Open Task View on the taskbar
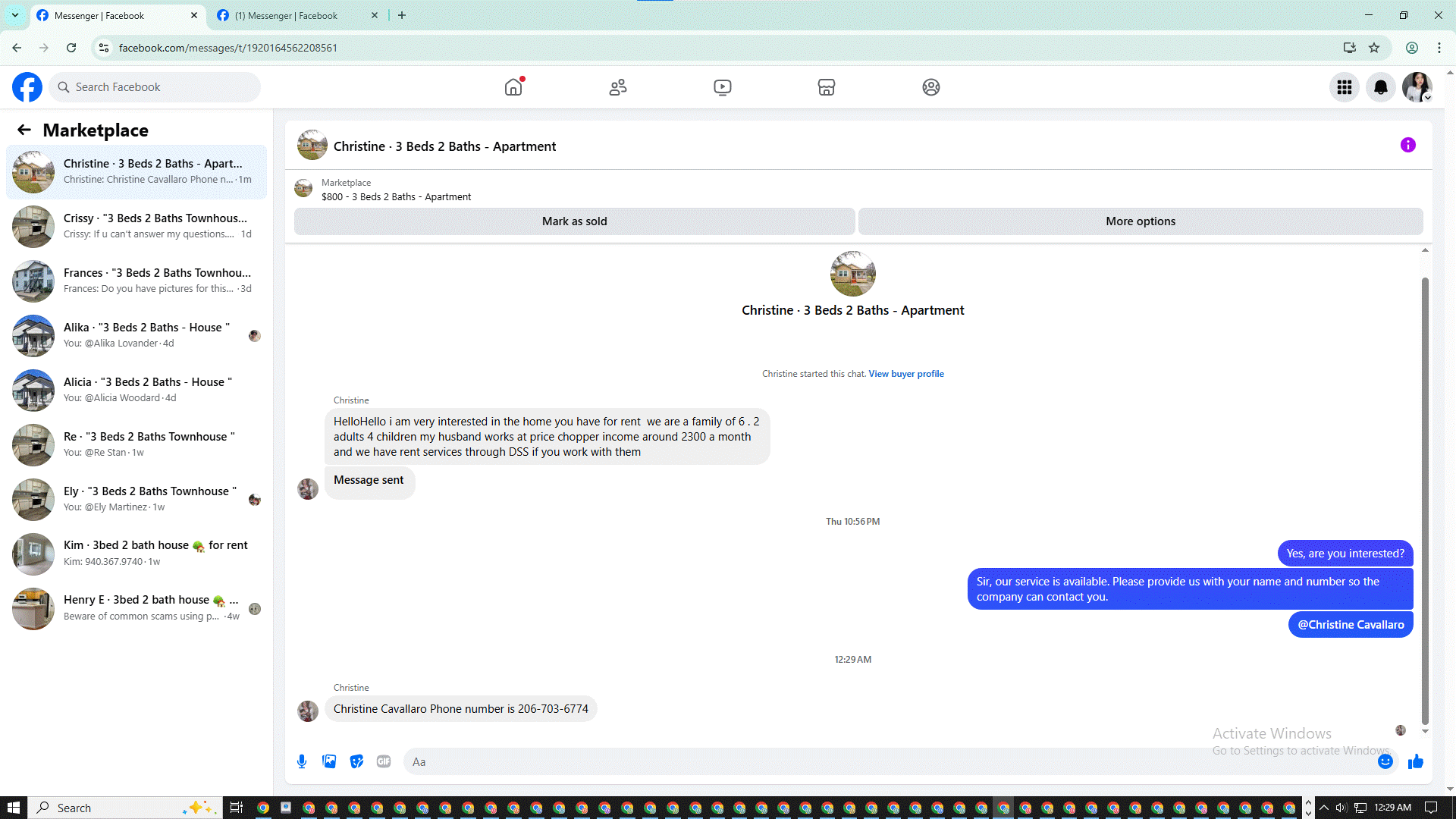Viewport: 1456px width, 819px height. pos(237,808)
